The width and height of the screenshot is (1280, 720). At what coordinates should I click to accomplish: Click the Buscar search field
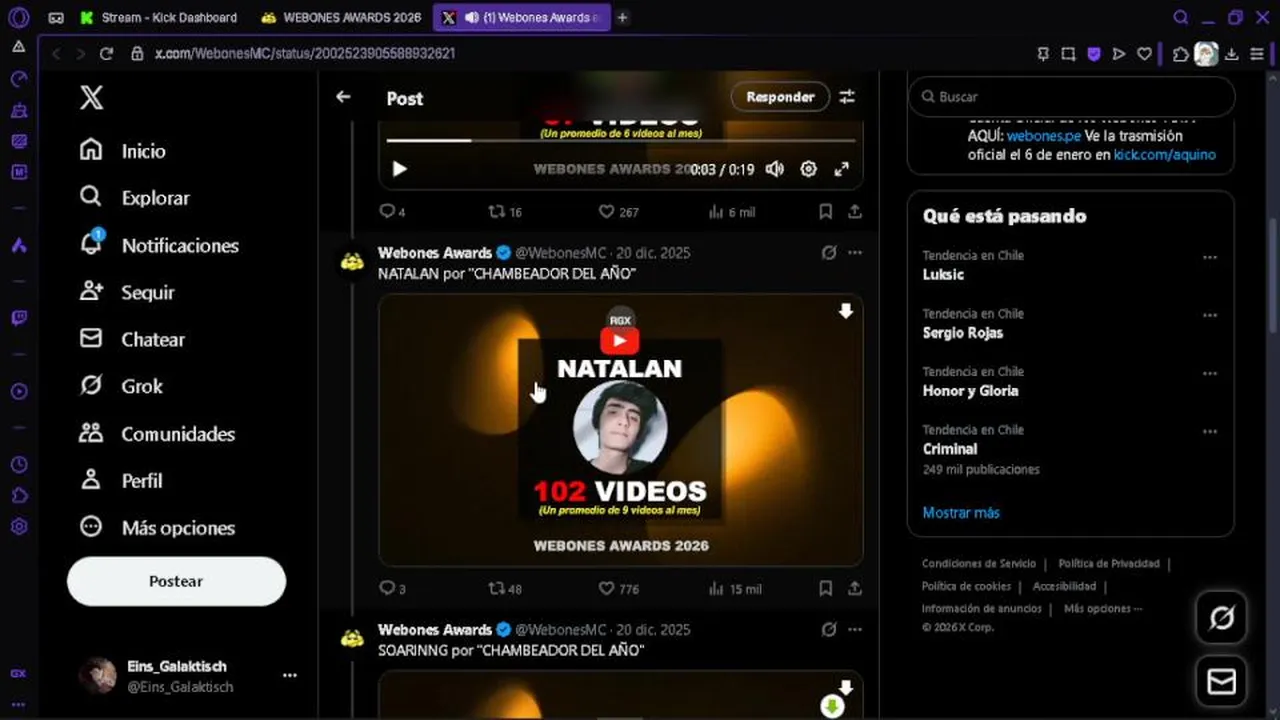pyautogui.click(x=1071, y=97)
